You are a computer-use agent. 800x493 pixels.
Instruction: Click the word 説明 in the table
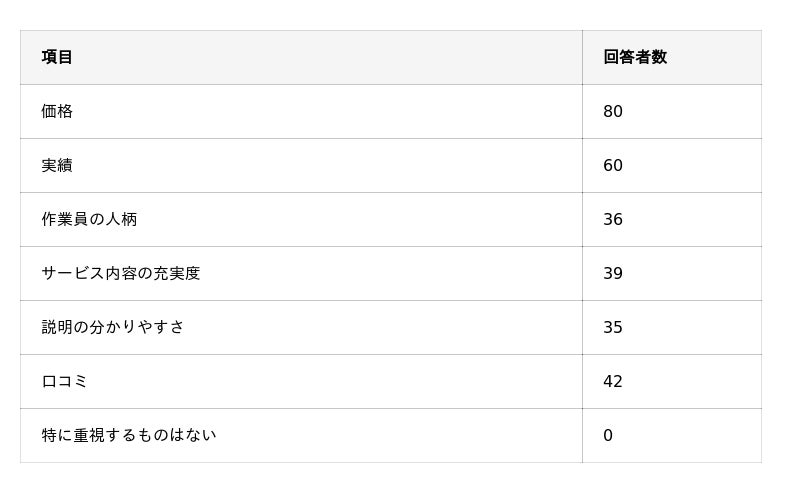coord(57,327)
